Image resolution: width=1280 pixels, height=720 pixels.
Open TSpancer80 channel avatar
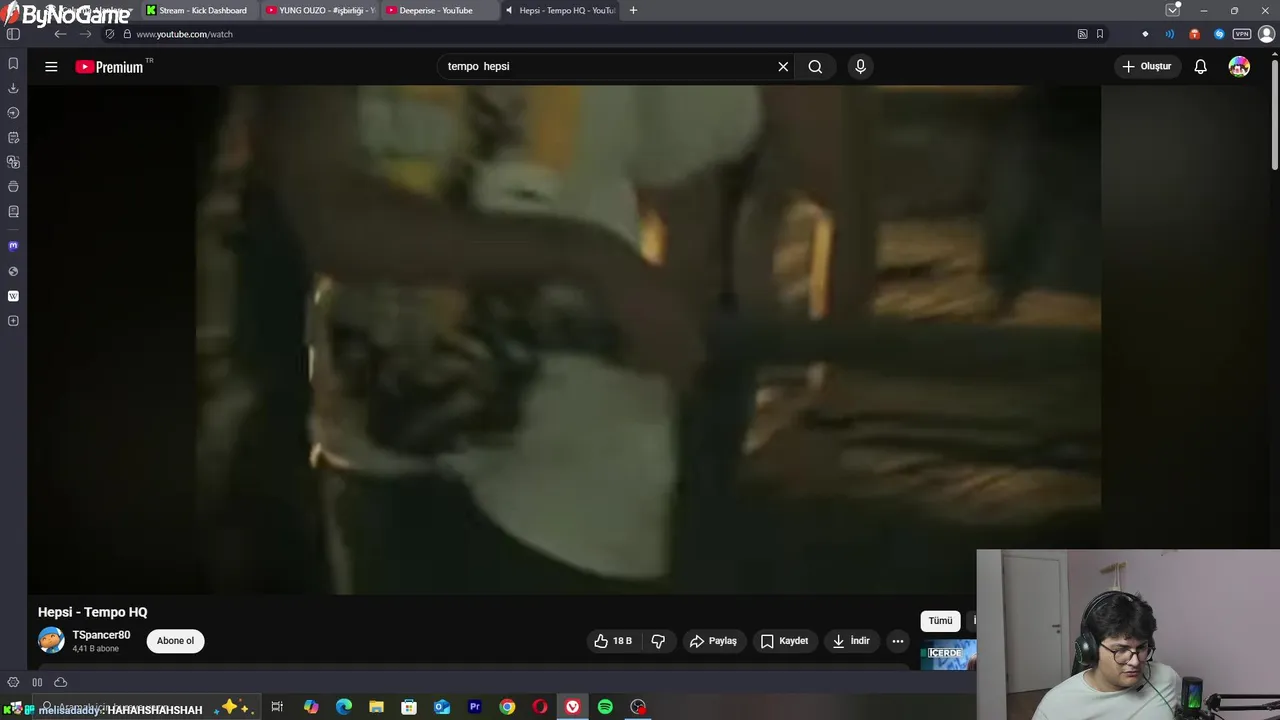click(51, 640)
